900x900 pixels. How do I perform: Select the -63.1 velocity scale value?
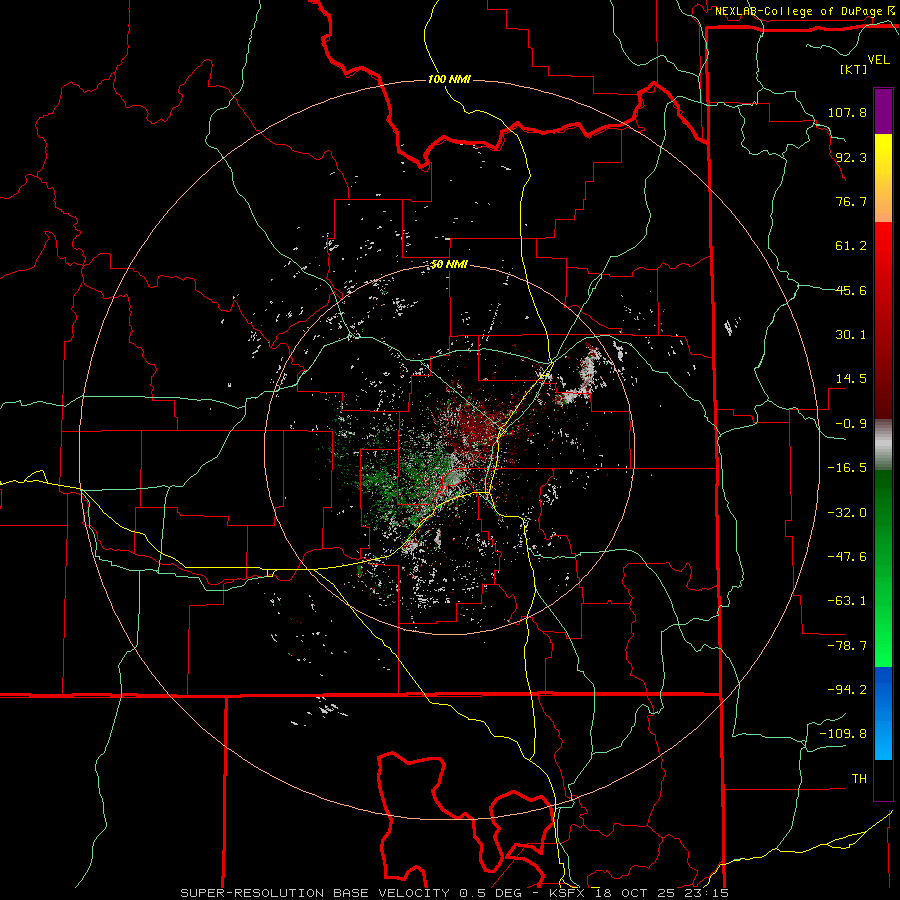coord(847,601)
